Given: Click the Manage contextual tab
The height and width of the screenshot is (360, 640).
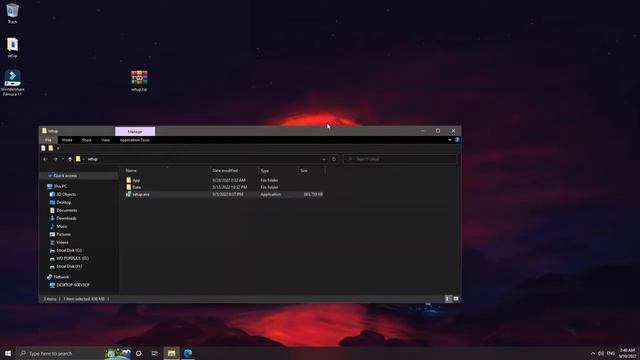Looking at the screenshot, I should point(135,131).
